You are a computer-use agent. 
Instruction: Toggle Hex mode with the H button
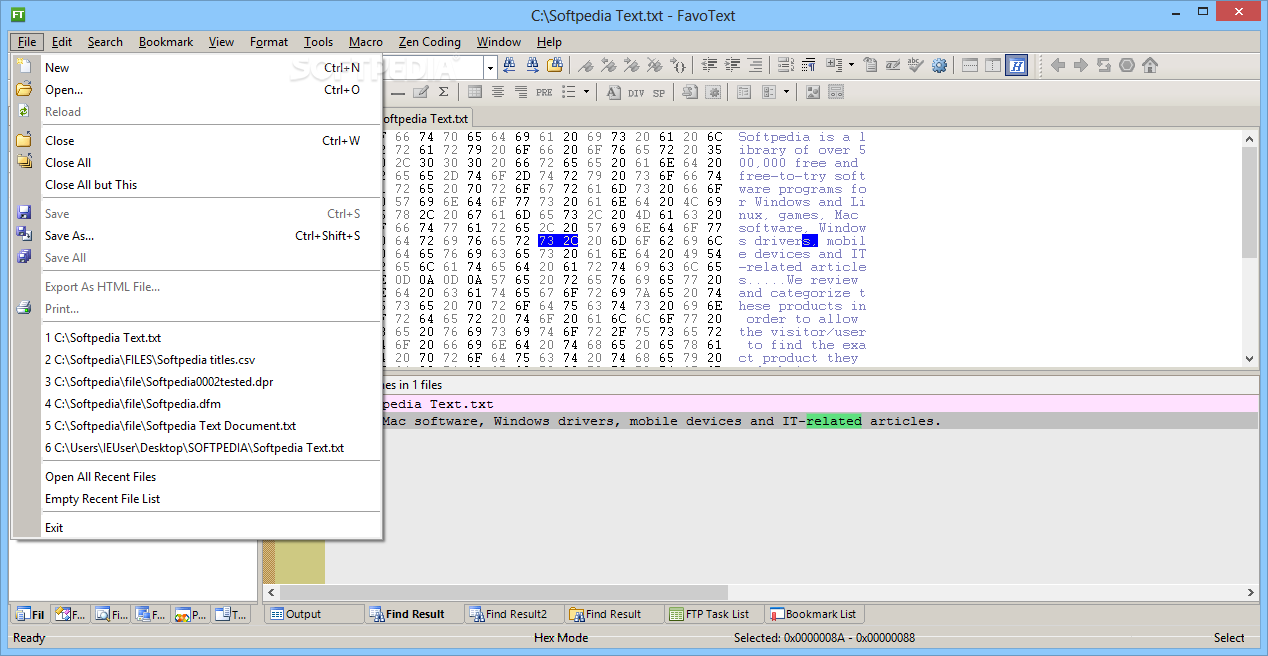pyautogui.click(x=1016, y=65)
